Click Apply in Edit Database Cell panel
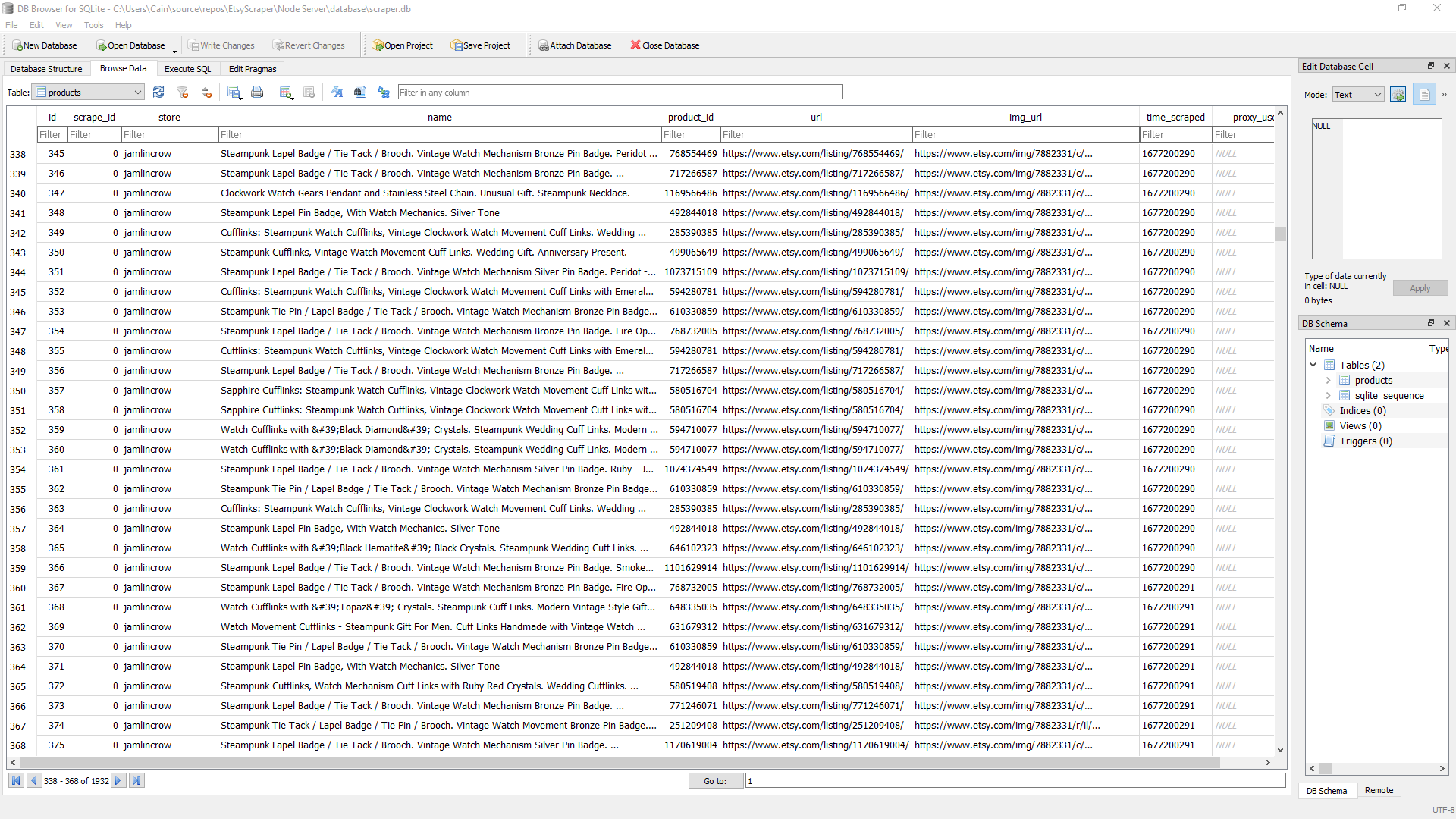The image size is (1456, 819). coord(1420,288)
